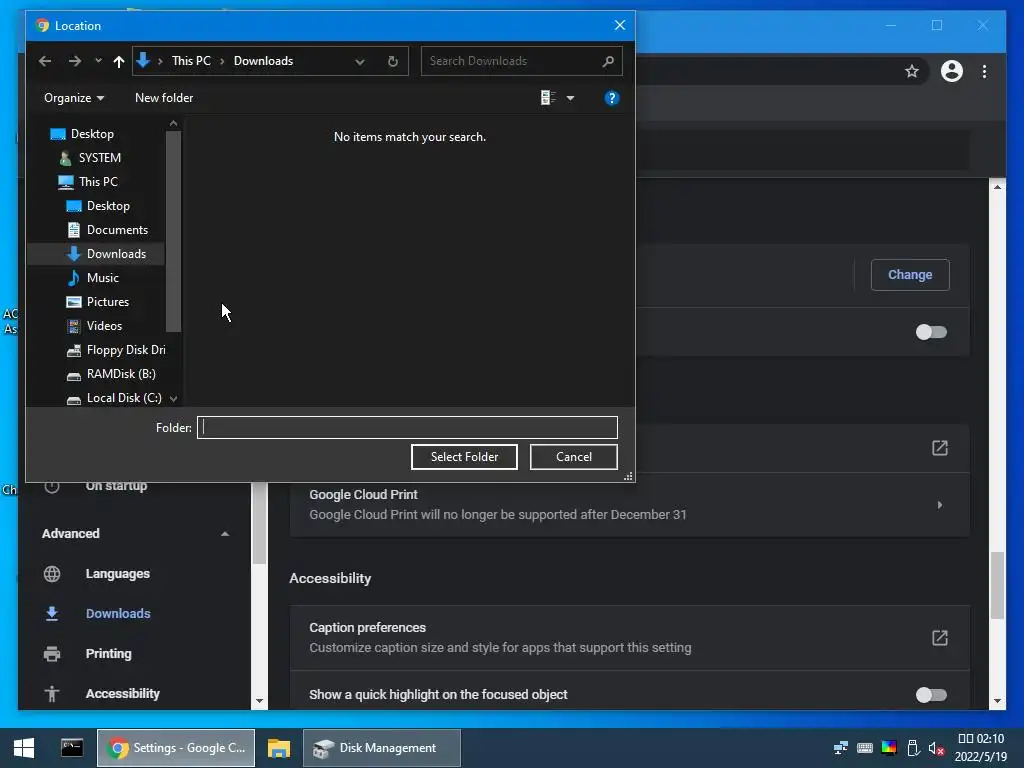Open taskbar clock and date

coord(981,748)
